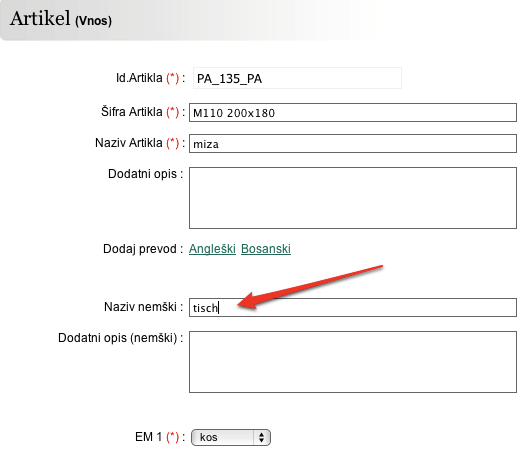Add a Bosanski translation

coord(266,249)
